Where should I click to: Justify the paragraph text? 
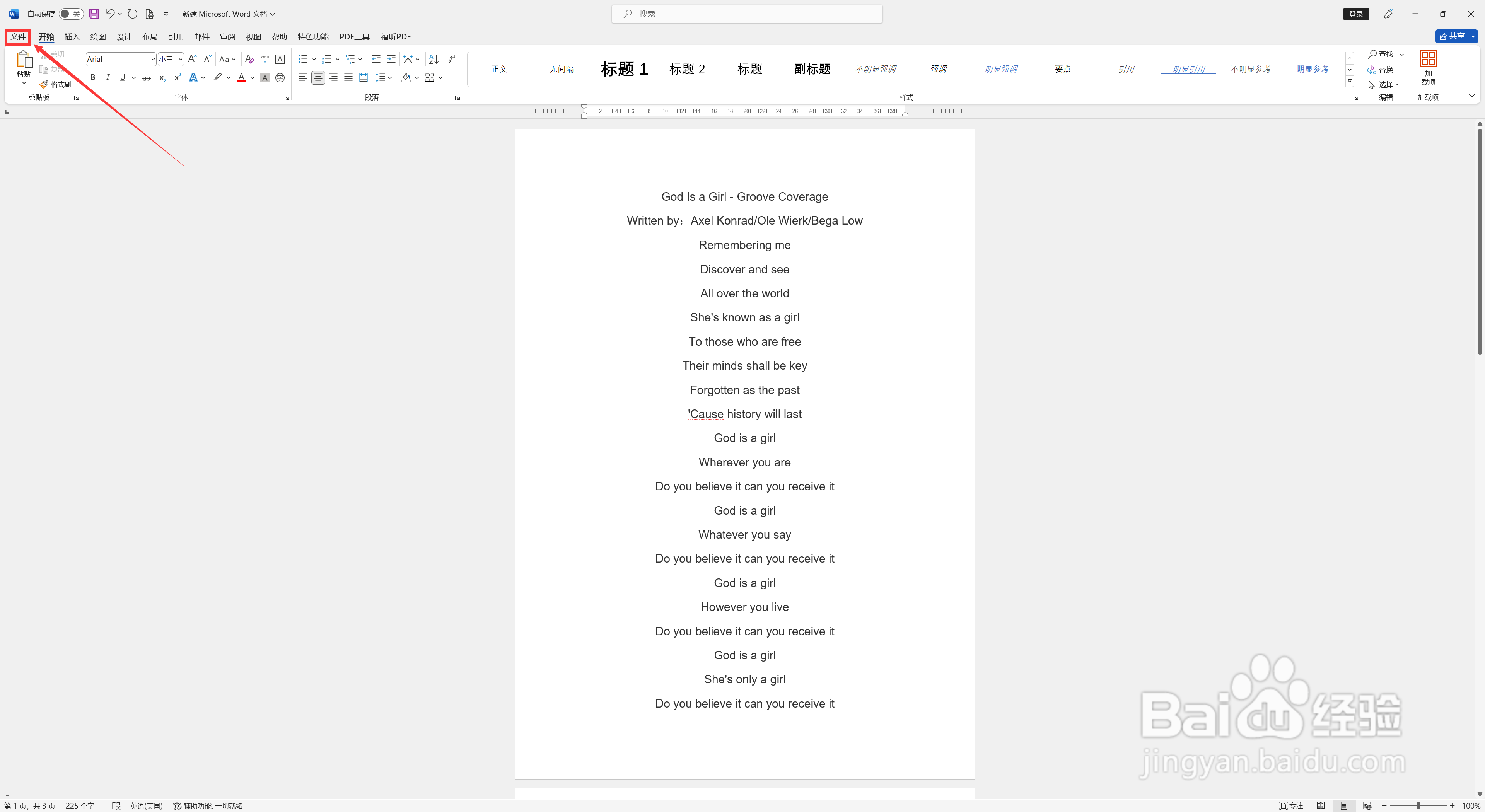coord(348,78)
